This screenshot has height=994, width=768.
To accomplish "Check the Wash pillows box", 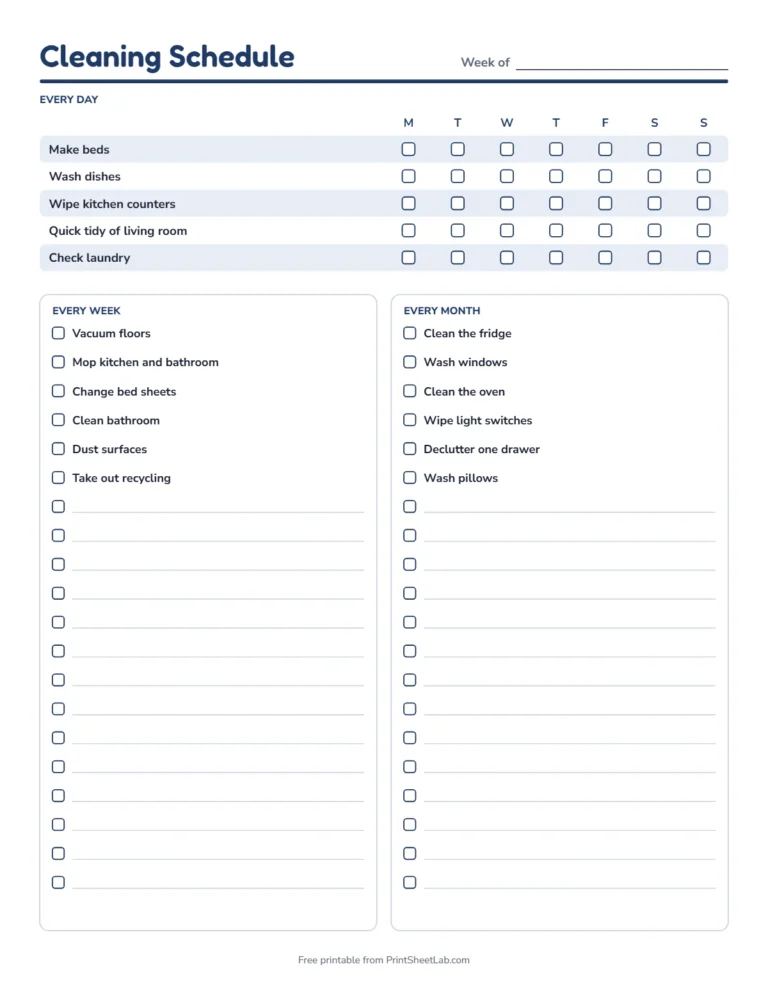I will [x=410, y=477].
